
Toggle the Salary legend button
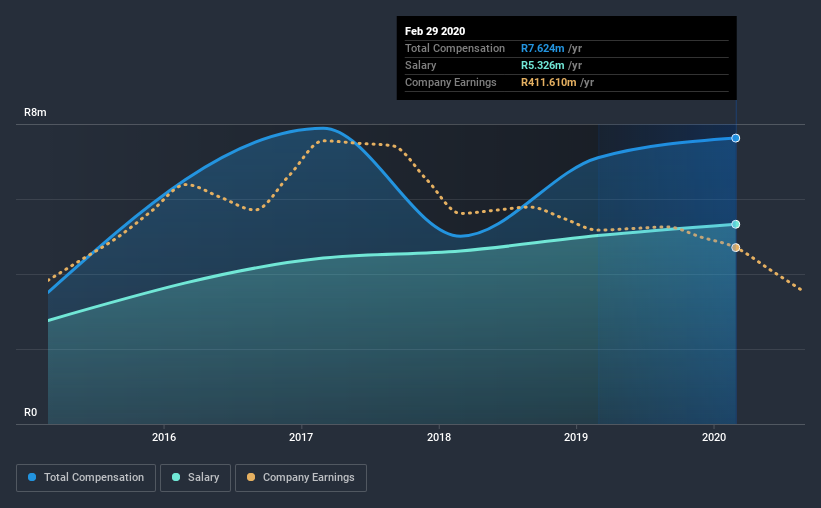coord(195,478)
